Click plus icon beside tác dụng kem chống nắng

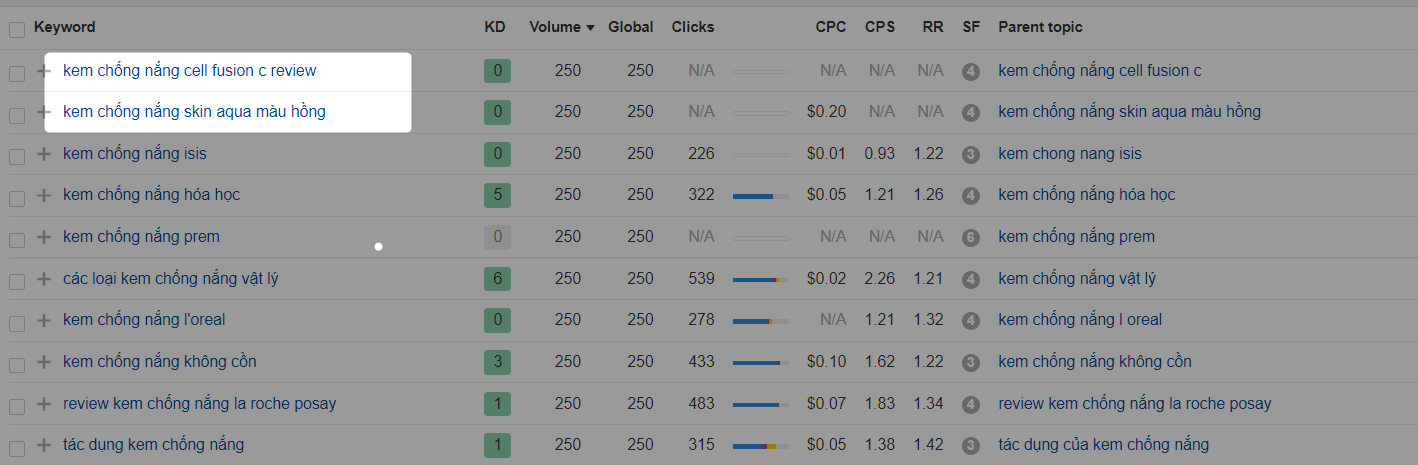(43, 445)
